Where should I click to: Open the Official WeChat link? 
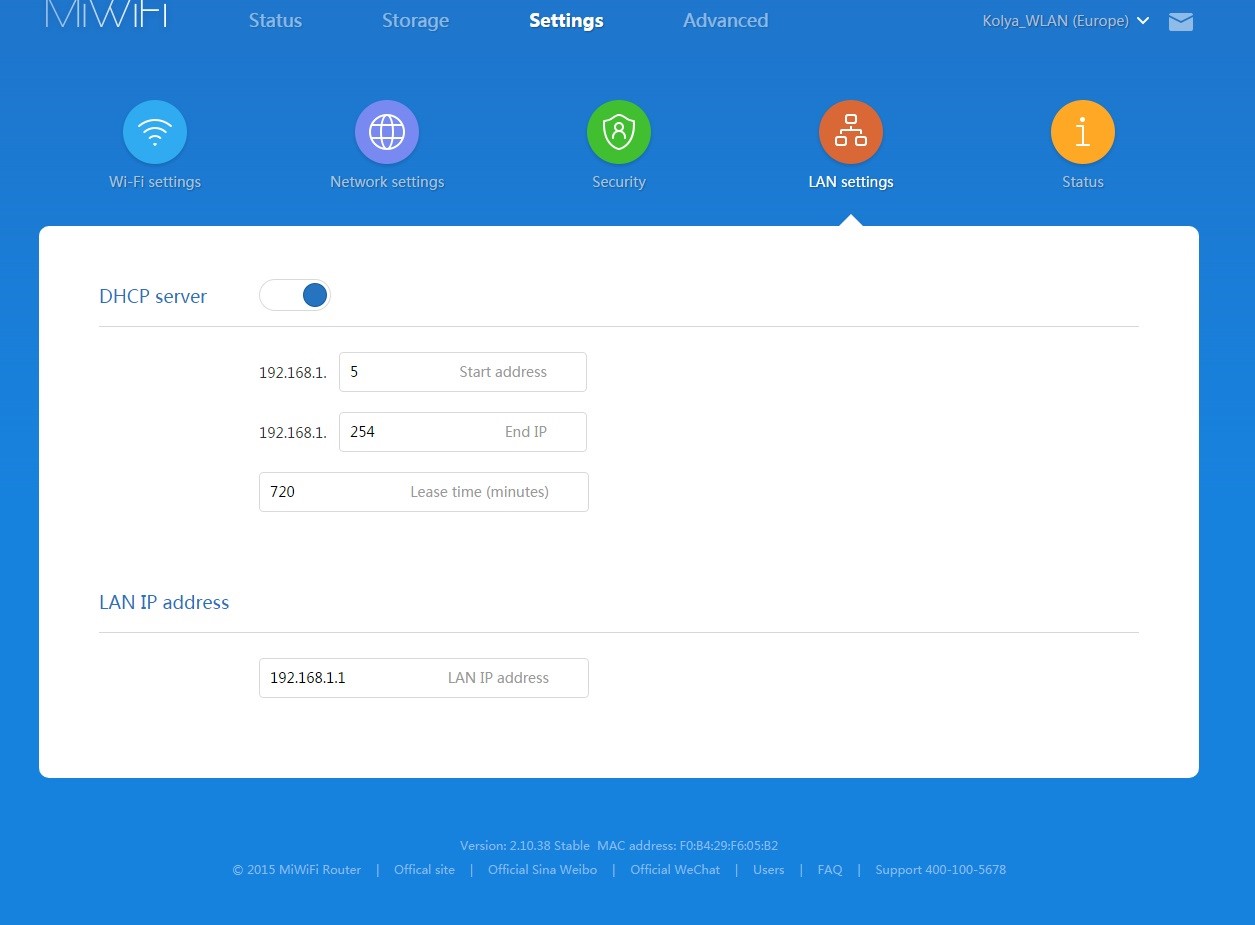tap(675, 870)
